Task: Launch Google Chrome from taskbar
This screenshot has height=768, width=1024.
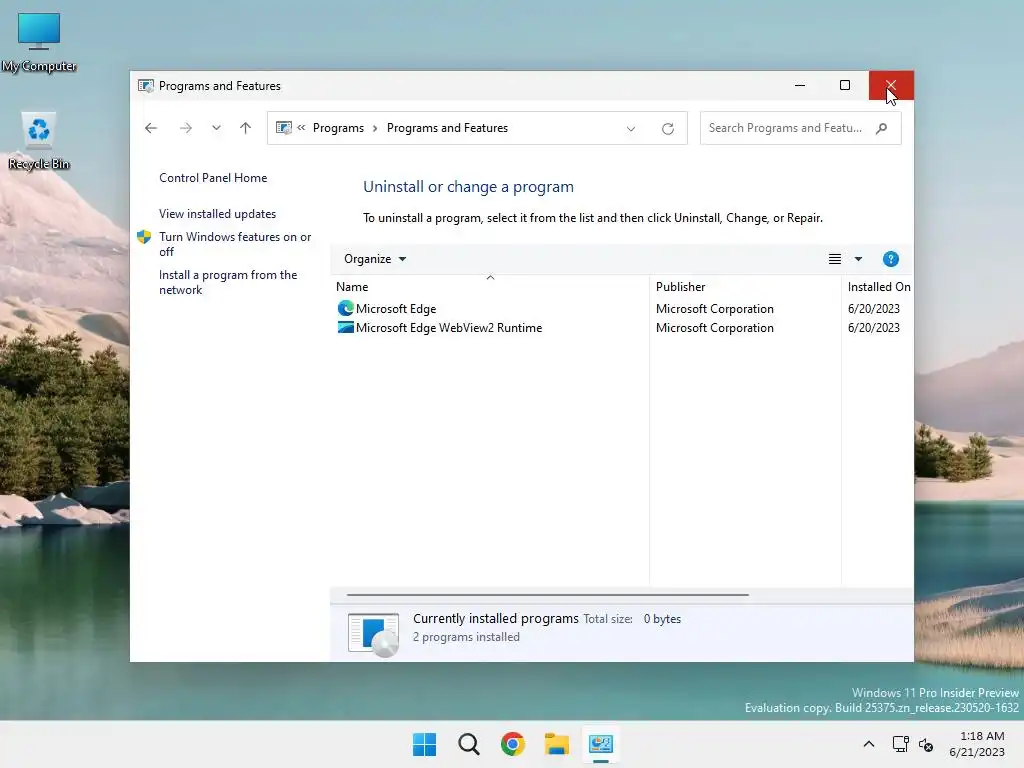Action: click(x=513, y=744)
